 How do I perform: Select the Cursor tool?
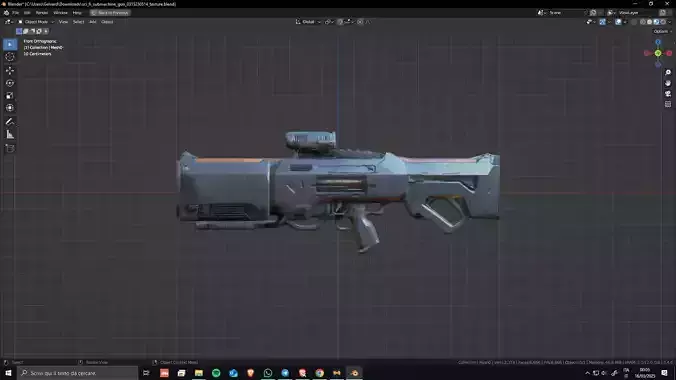(x=10, y=57)
